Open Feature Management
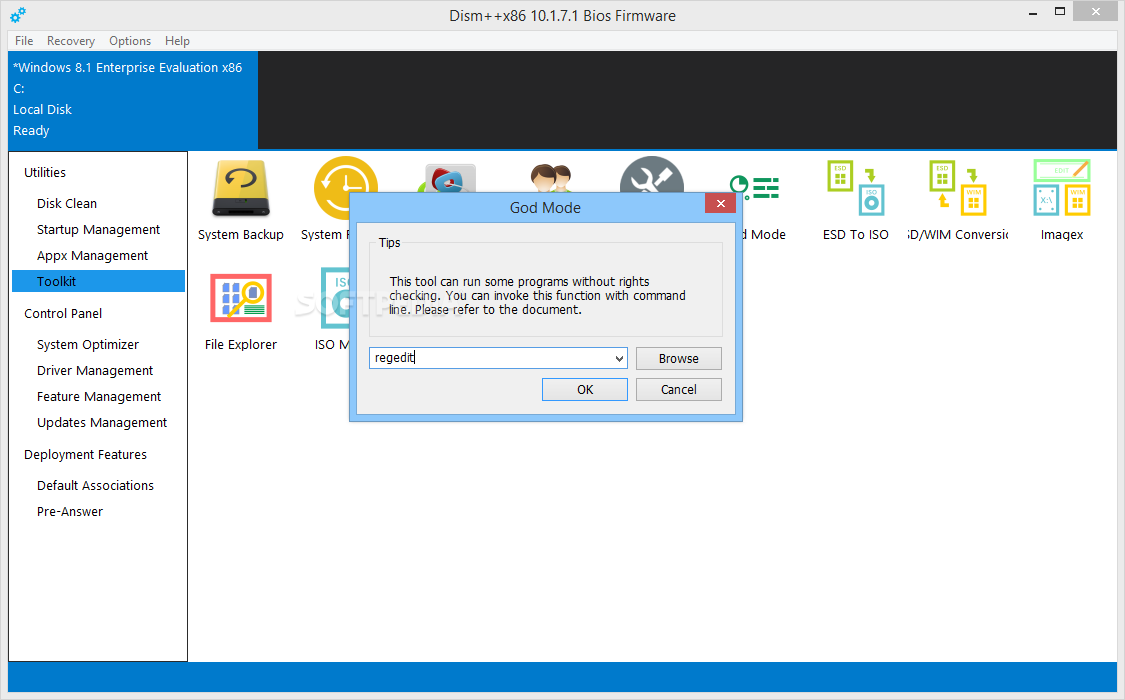1125x700 pixels. tap(98, 397)
